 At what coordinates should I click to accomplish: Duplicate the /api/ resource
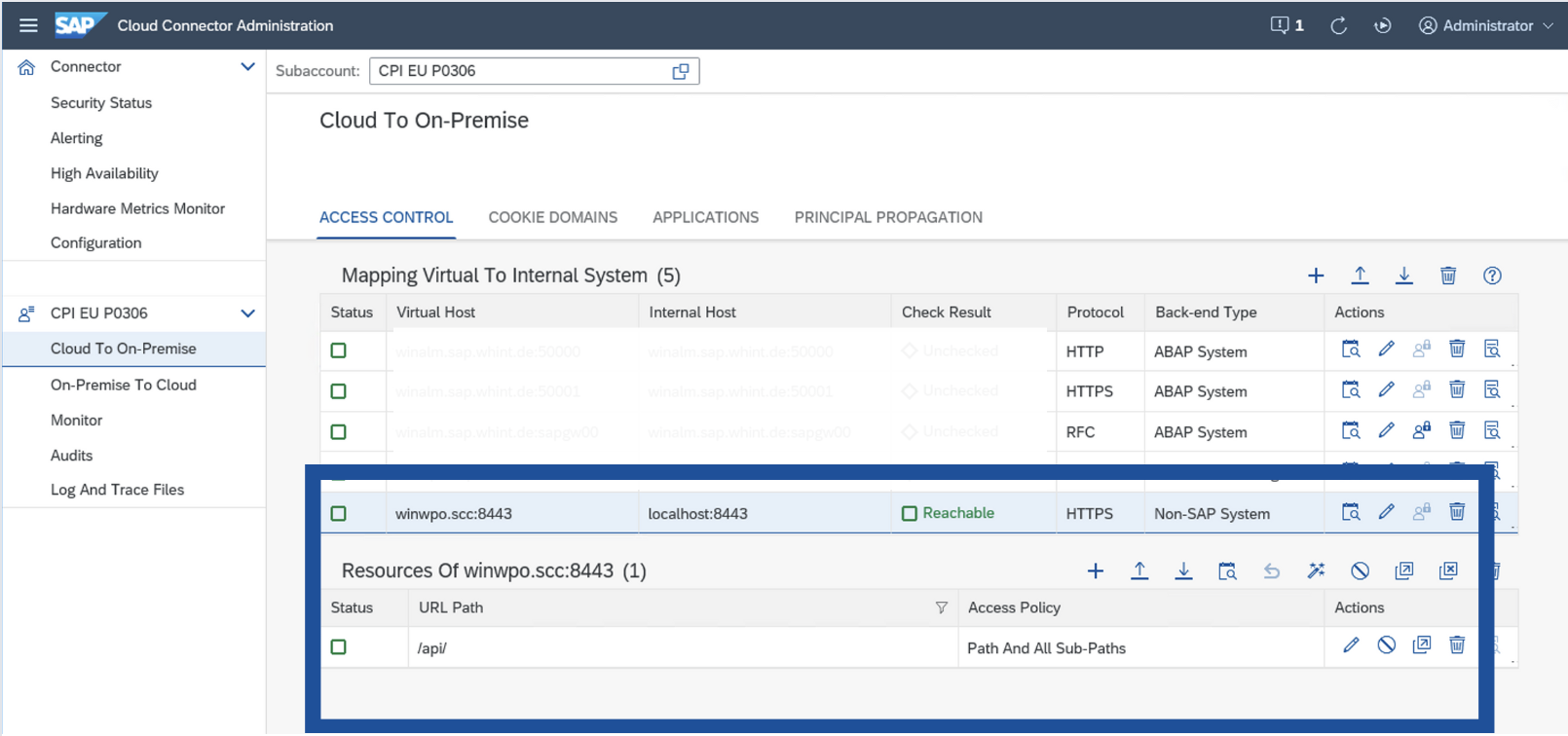click(1422, 645)
